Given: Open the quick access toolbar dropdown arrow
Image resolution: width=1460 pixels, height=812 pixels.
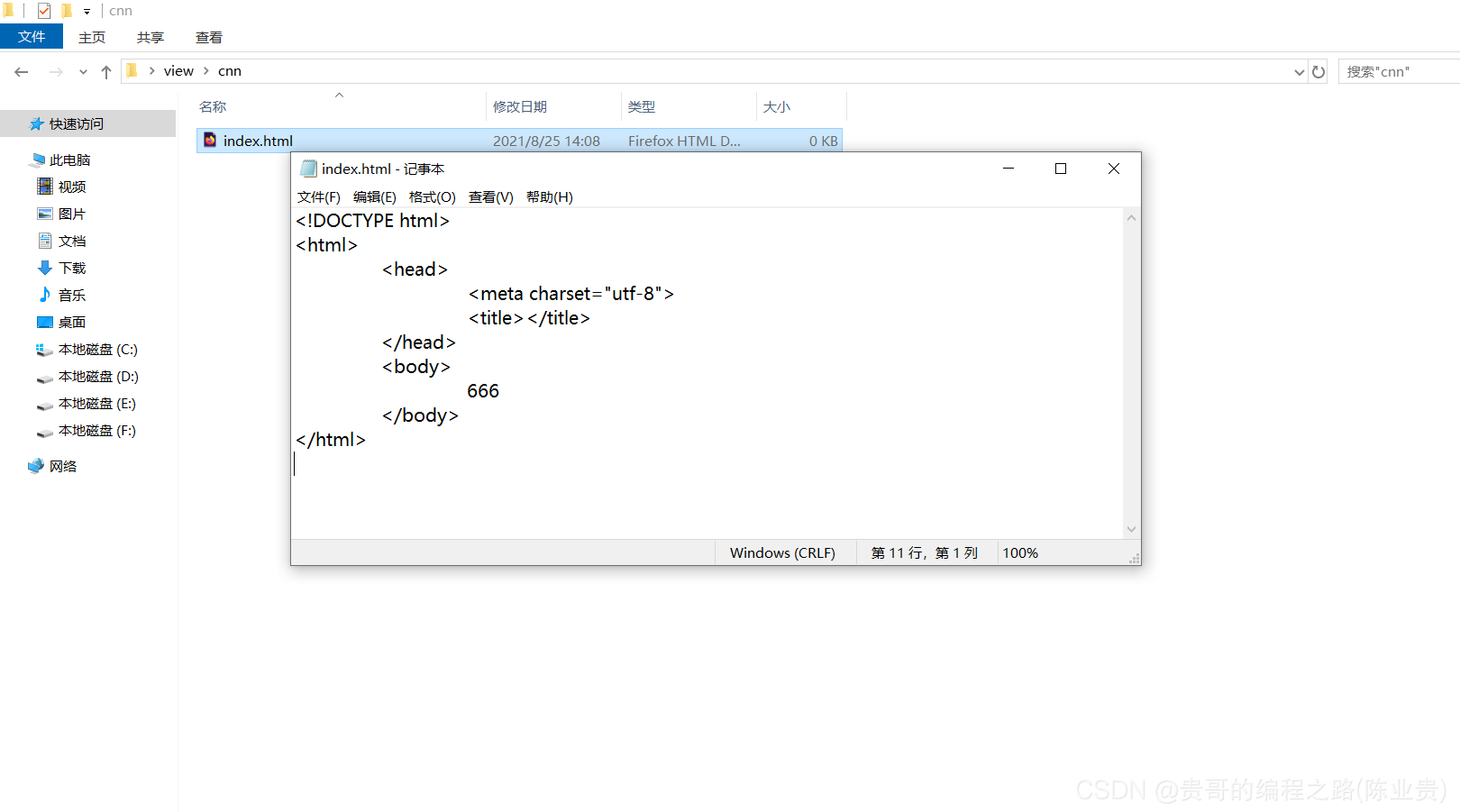Looking at the screenshot, I should tap(87, 12).
